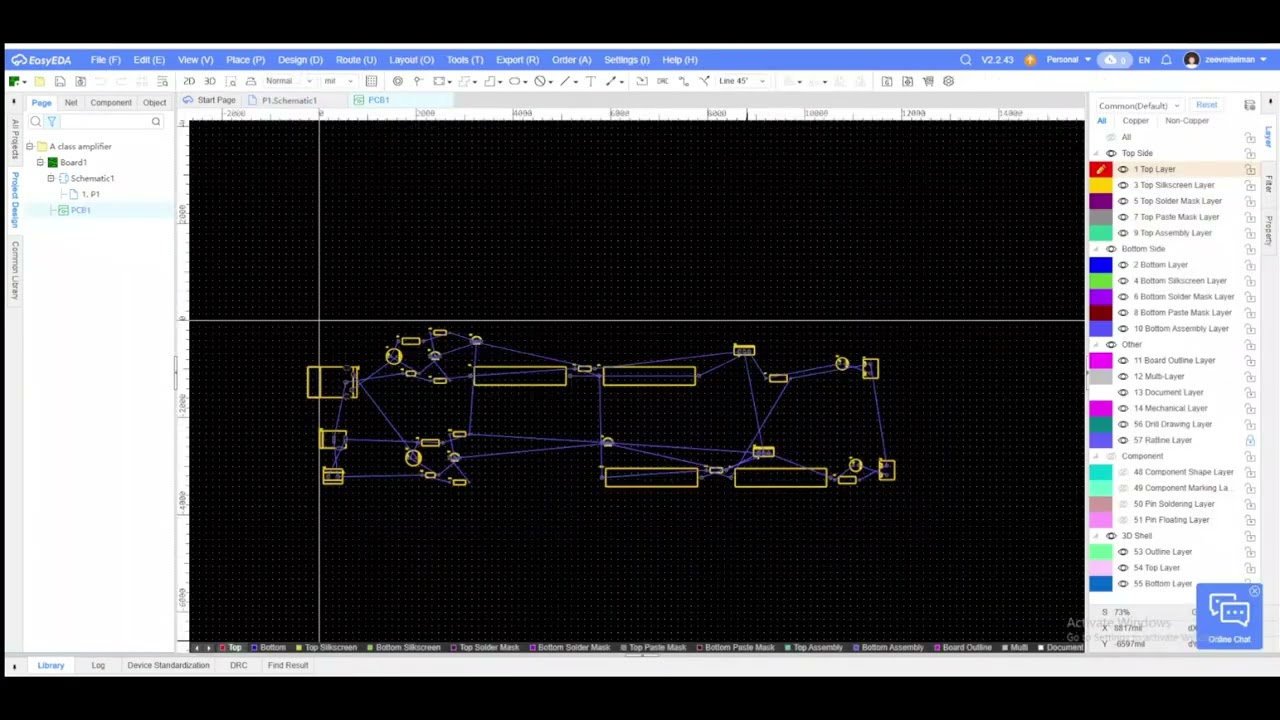Open the Route menu
The height and width of the screenshot is (720, 1280).
tap(356, 60)
